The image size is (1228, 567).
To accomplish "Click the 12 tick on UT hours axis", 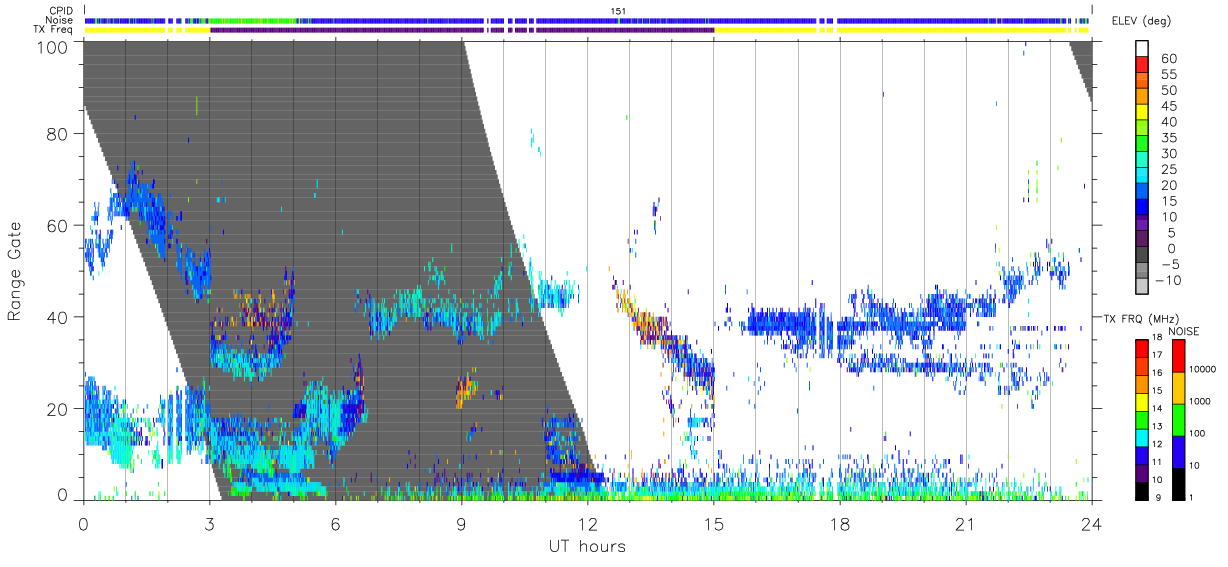I will (587, 523).
